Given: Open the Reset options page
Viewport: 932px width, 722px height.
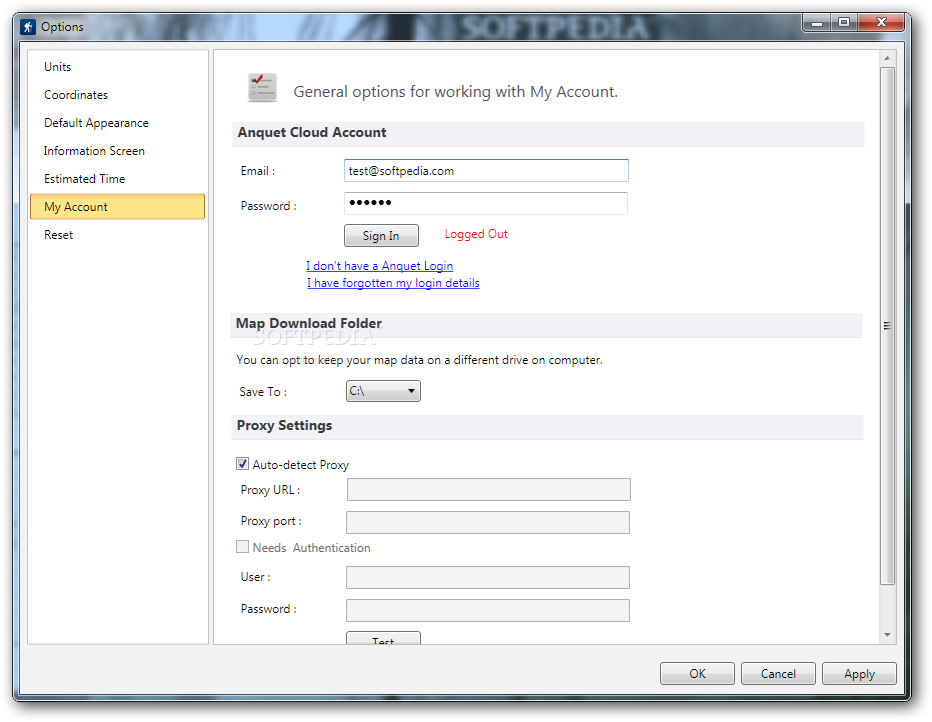Looking at the screenshot, I should [58, 234].
